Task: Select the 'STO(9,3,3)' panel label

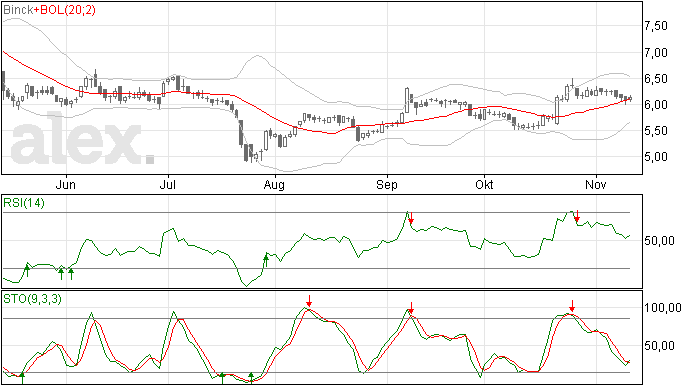Action: [x=32, y=299]
